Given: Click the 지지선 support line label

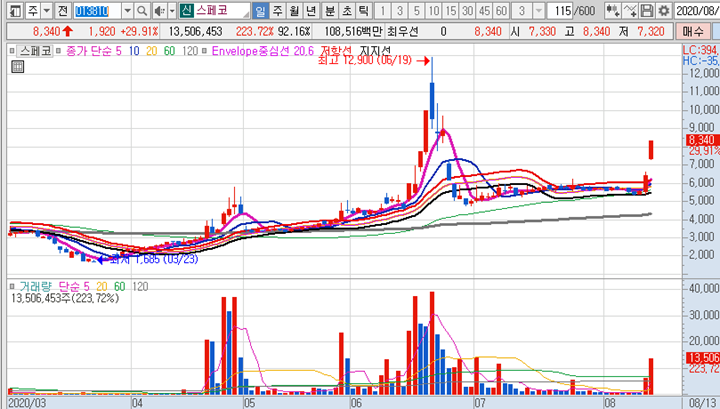Looking at the screenshot, I should (x=375, y=50).
